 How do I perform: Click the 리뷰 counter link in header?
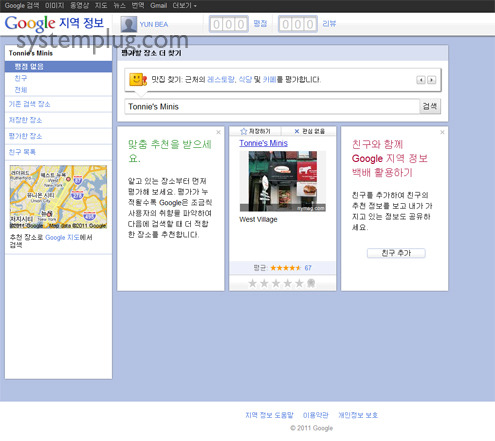coord(329,23)
